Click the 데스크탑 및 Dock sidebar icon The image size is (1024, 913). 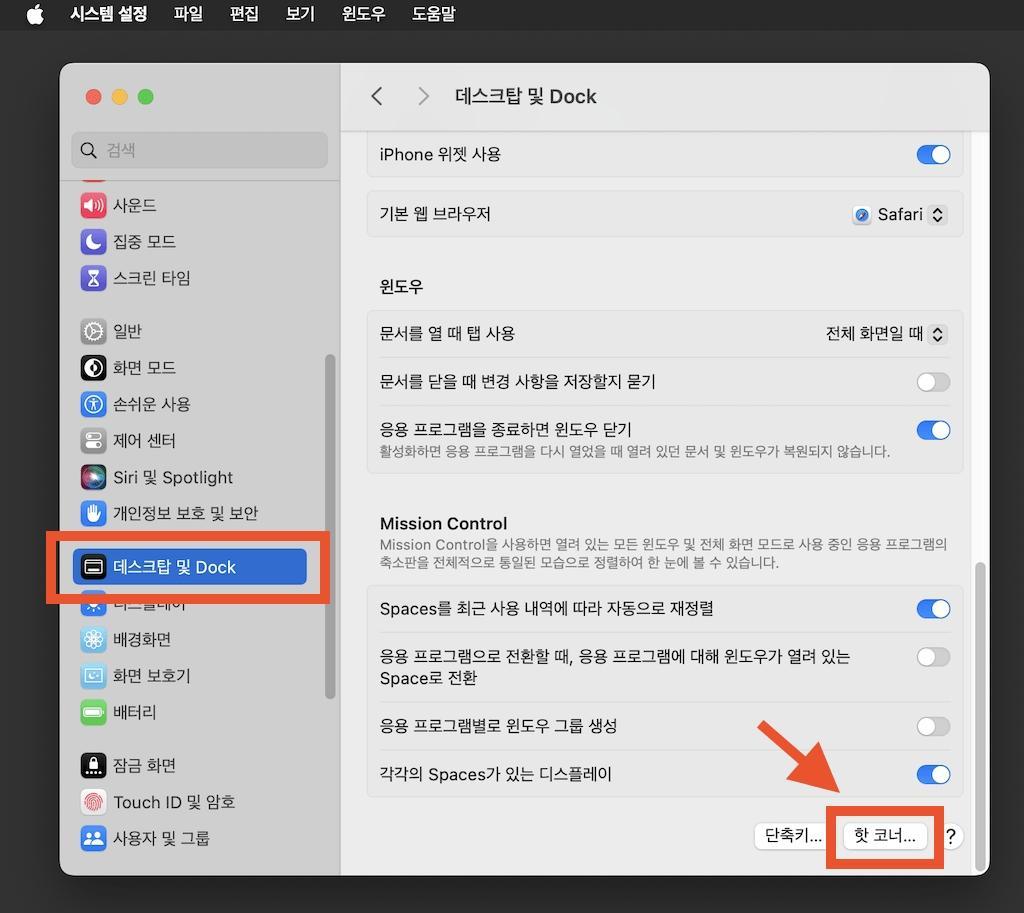93,567
